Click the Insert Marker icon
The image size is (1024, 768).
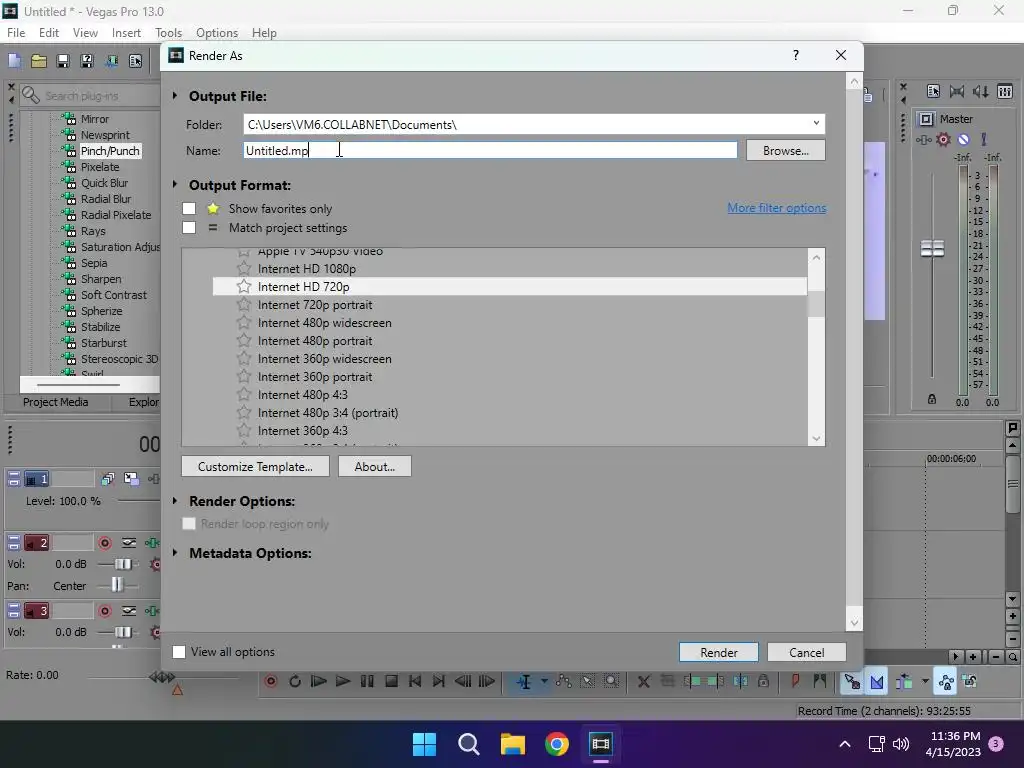[795, 681]
